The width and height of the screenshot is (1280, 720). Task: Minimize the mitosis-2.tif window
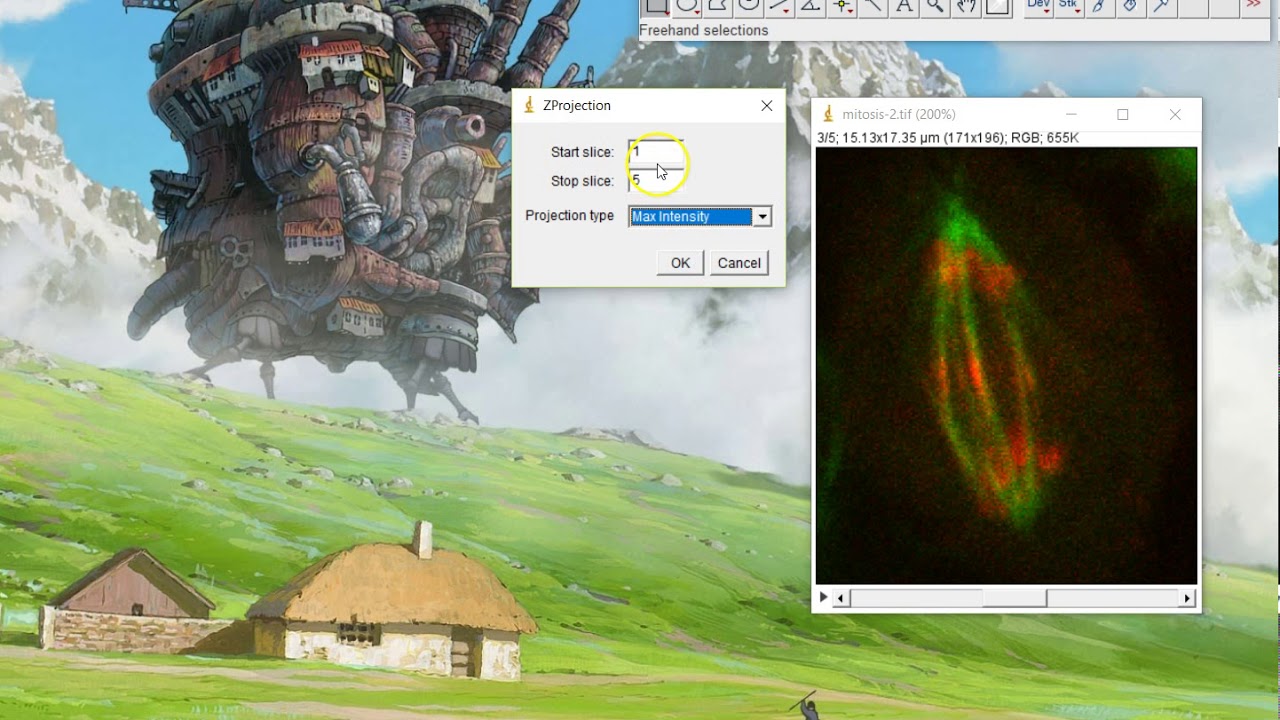coord(1072,115)
